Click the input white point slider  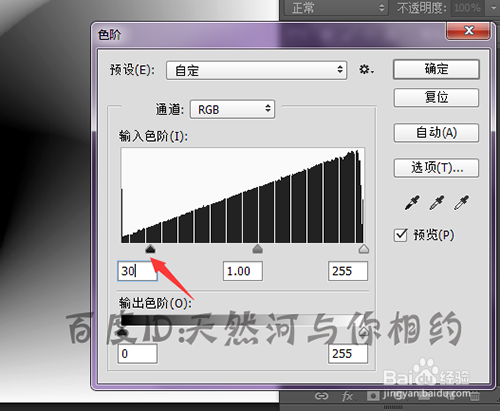coord(363,249)
